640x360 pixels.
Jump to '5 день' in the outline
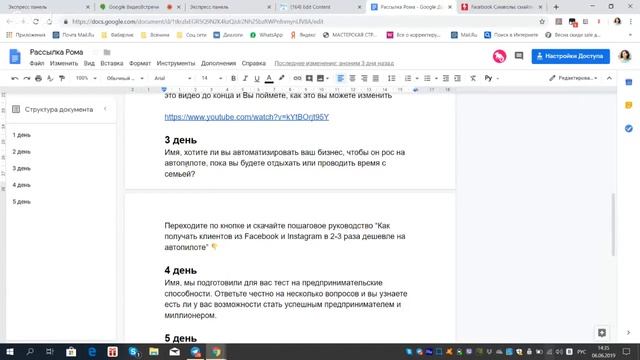22,202
